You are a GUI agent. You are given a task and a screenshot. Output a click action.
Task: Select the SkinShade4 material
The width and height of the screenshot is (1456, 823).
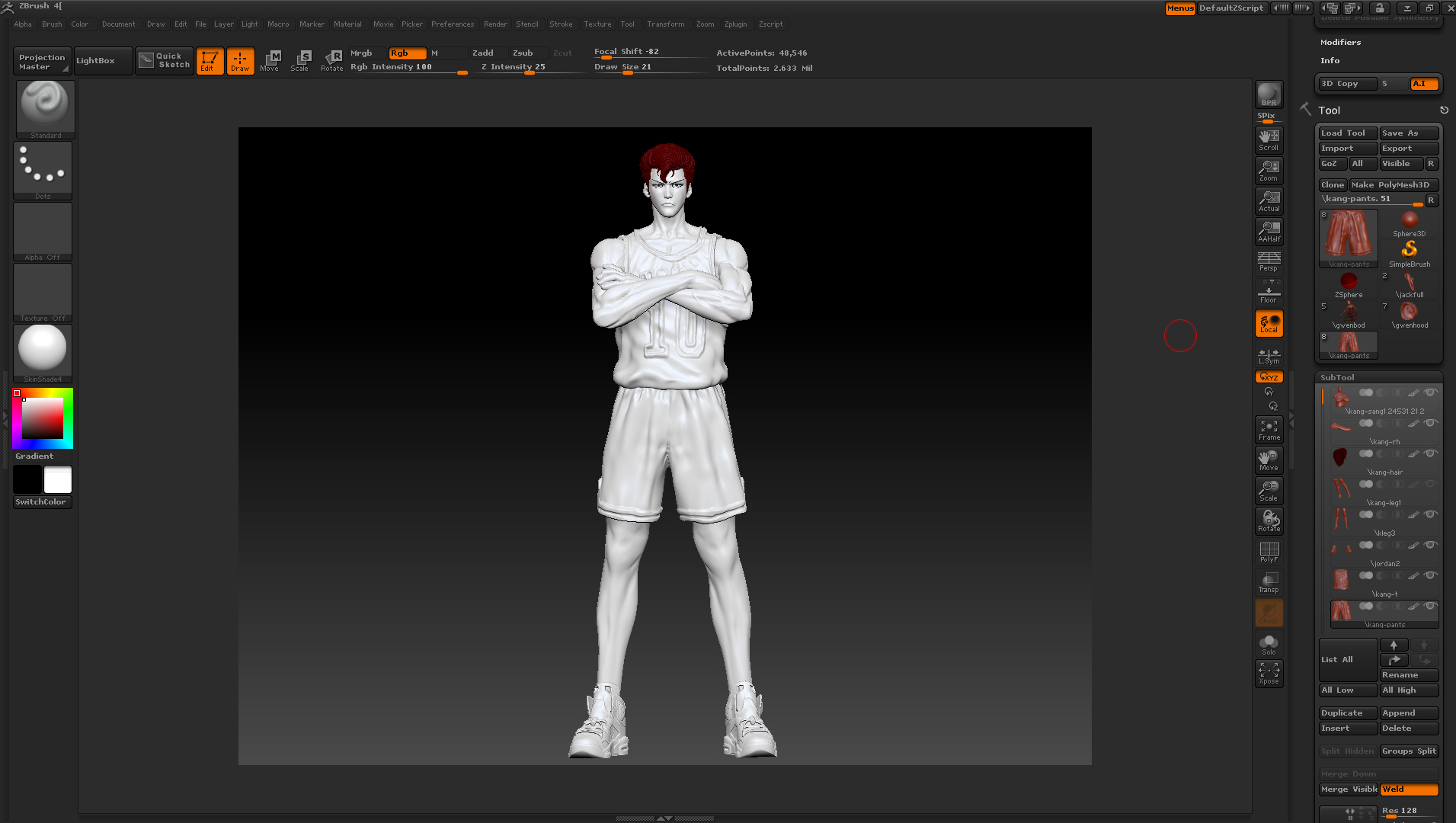[43, 351]
